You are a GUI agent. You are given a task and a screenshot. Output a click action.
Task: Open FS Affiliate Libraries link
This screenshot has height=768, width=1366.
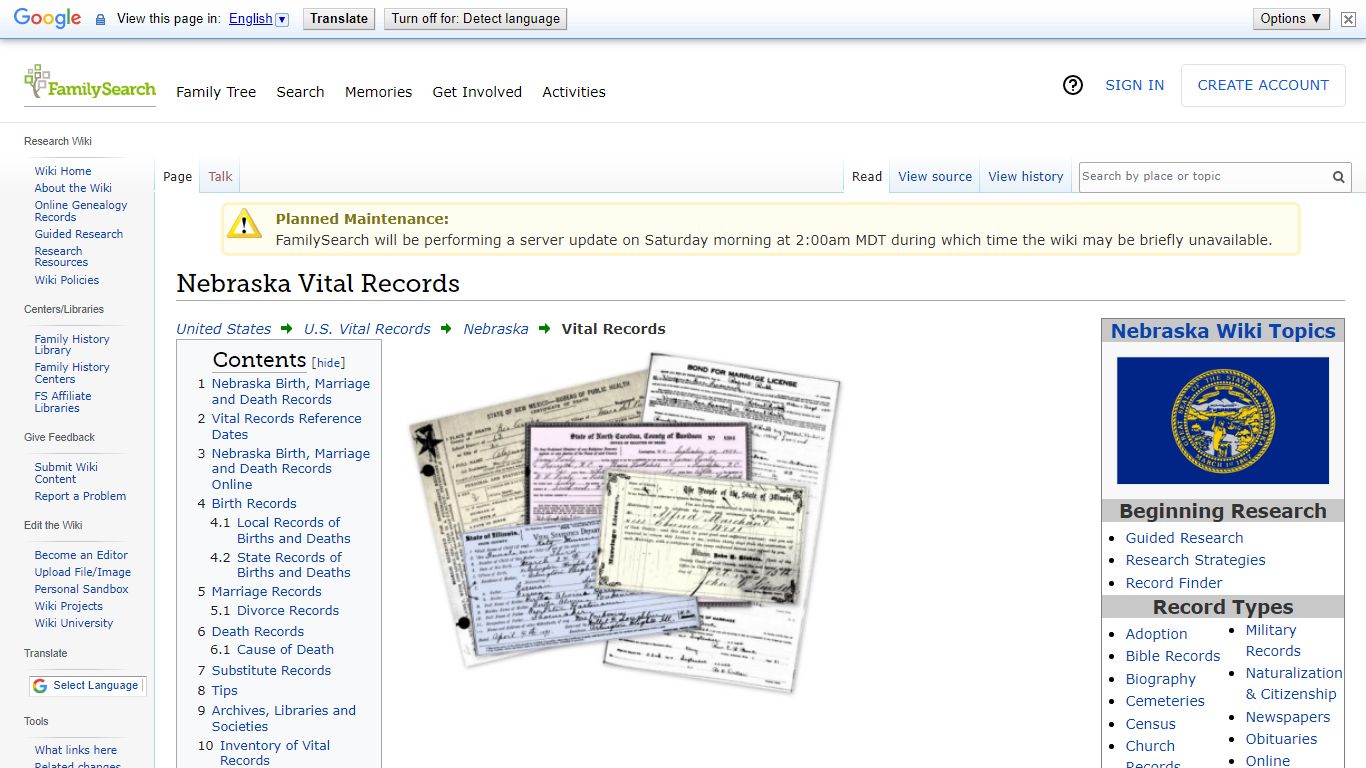(63, 402)
